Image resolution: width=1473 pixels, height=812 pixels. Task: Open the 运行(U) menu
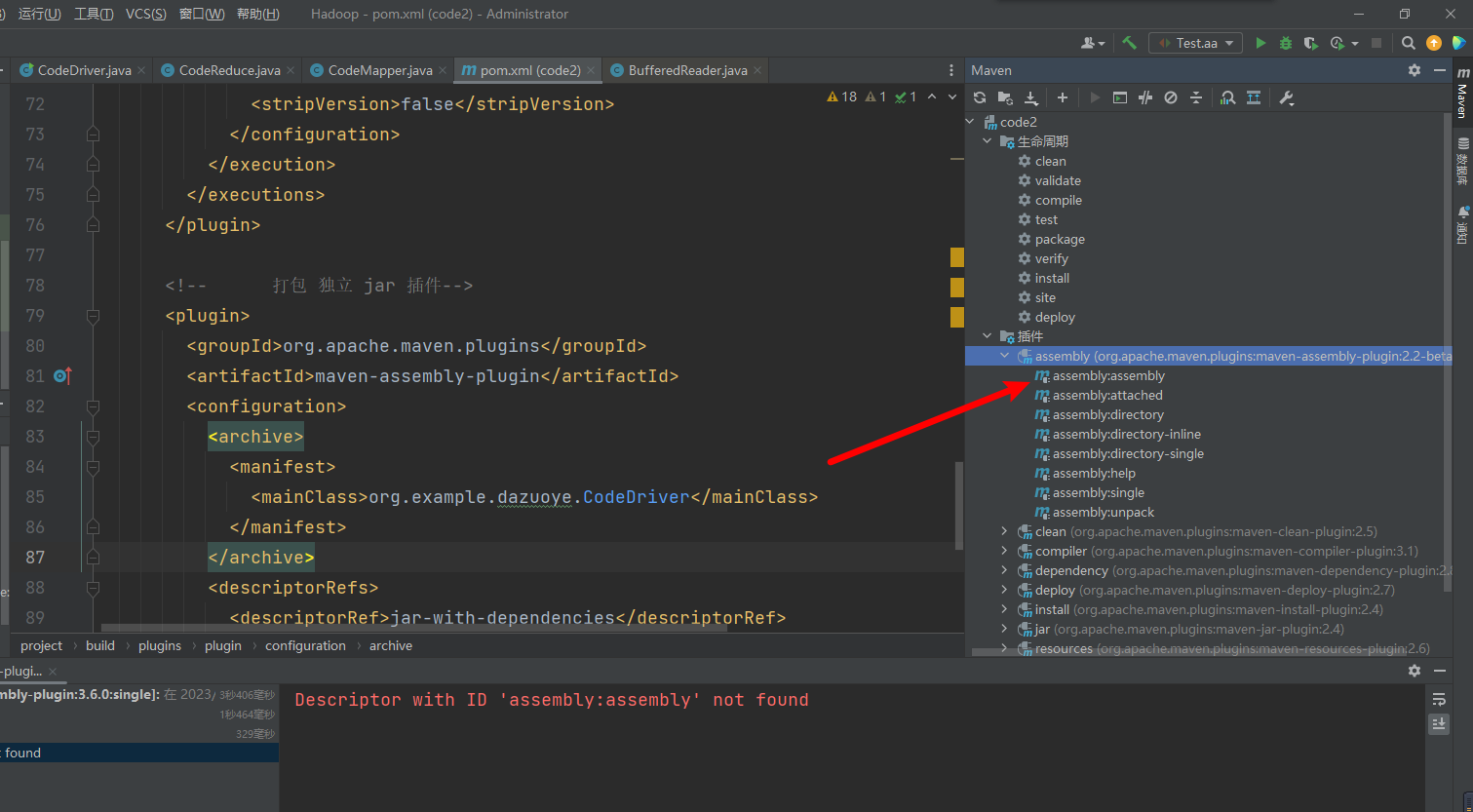pos(40,14)
